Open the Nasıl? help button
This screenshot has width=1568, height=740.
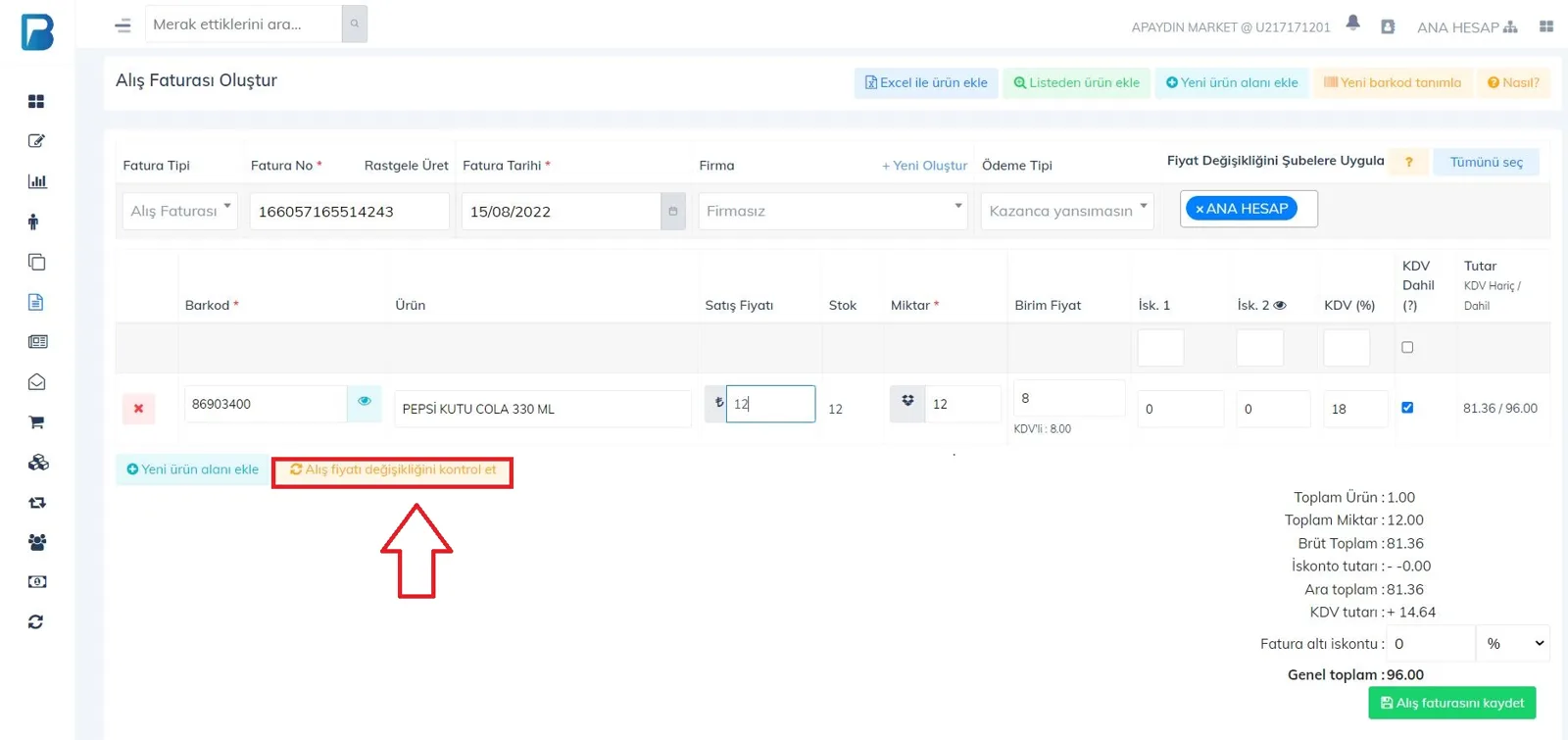click(x=1513, y=82)
